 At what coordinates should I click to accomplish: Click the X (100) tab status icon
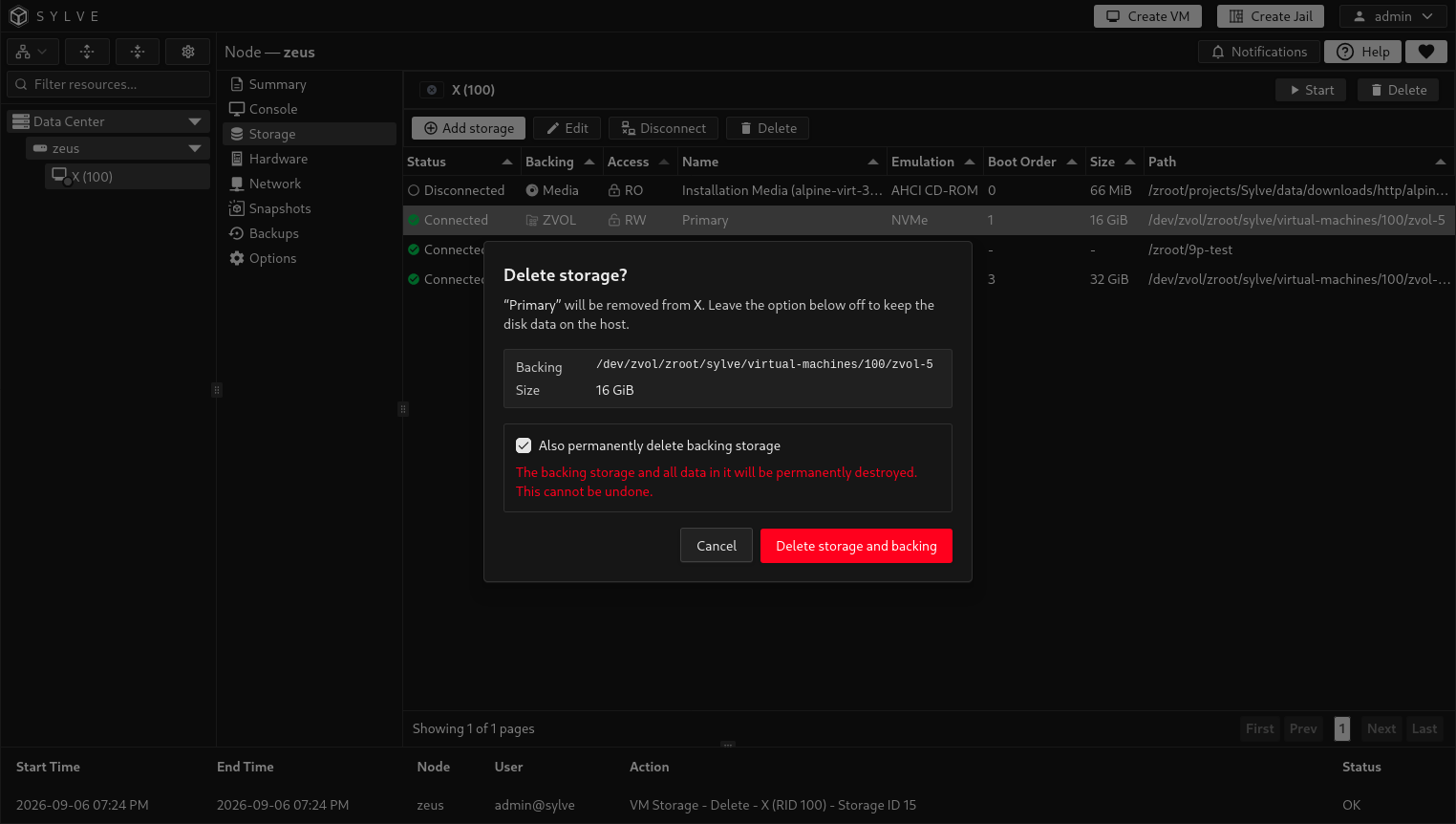[432, 90]
